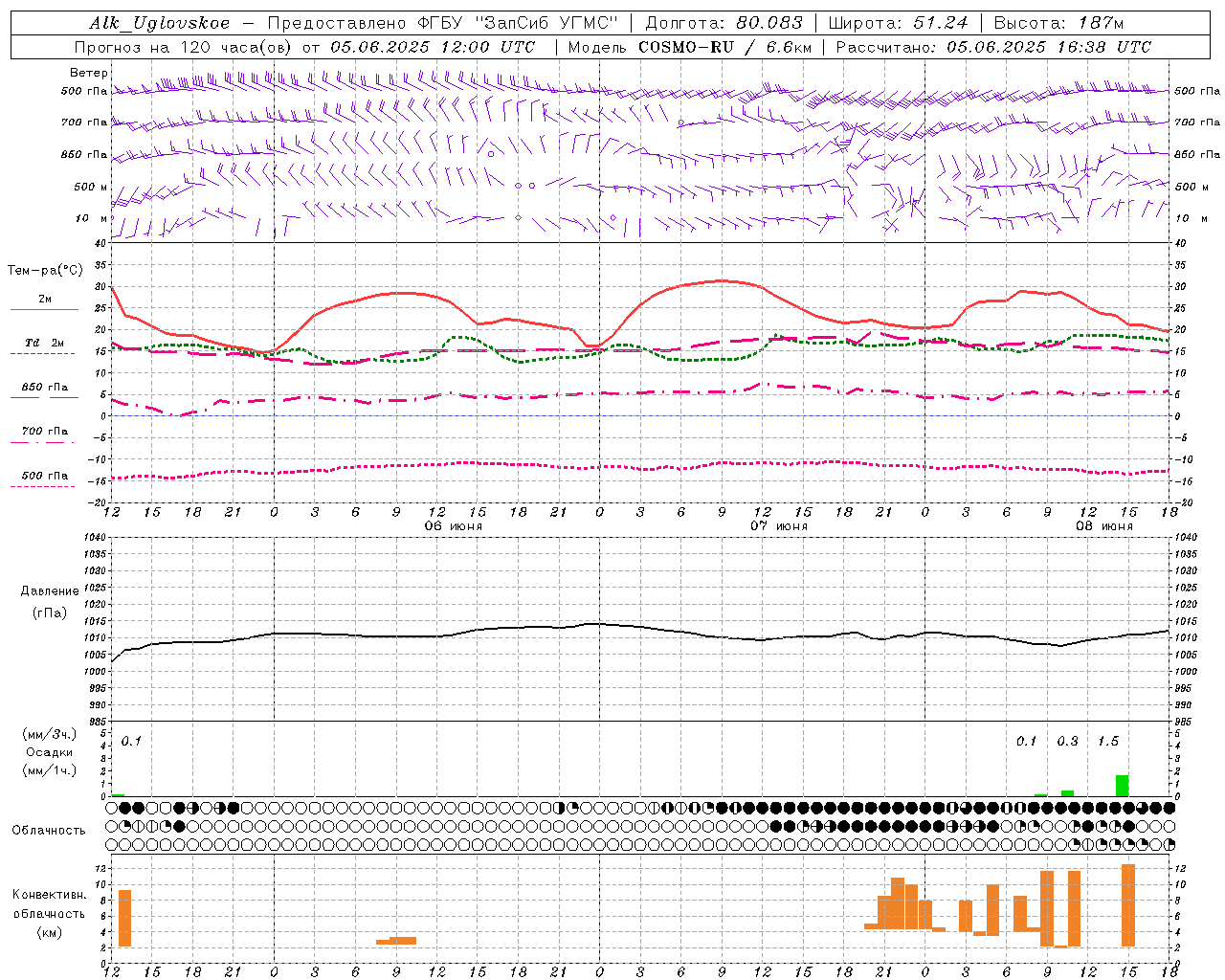Click the red 2м temperature legend line

[44, 309]
